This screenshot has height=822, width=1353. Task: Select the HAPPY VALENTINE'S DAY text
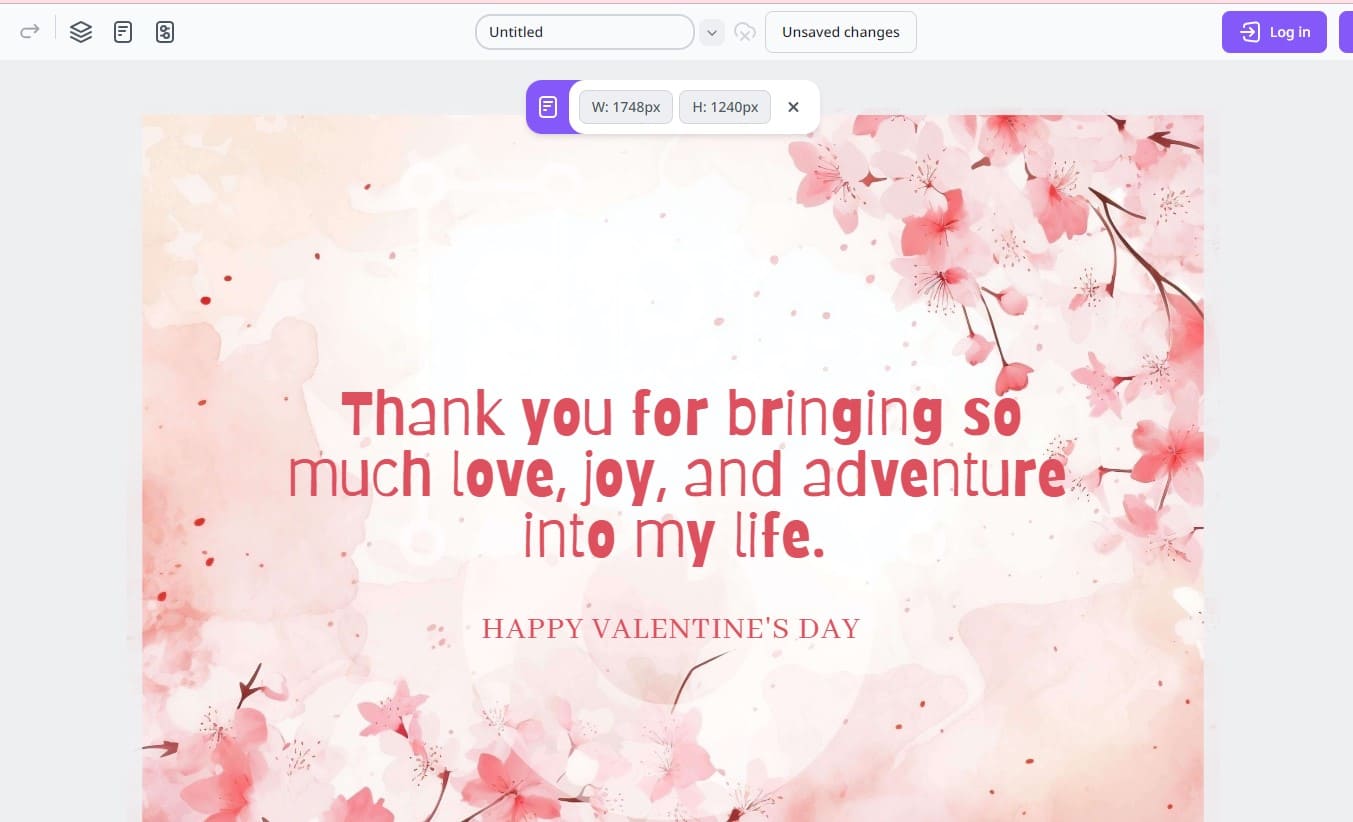pyautogui.click(x=671, y=629)
